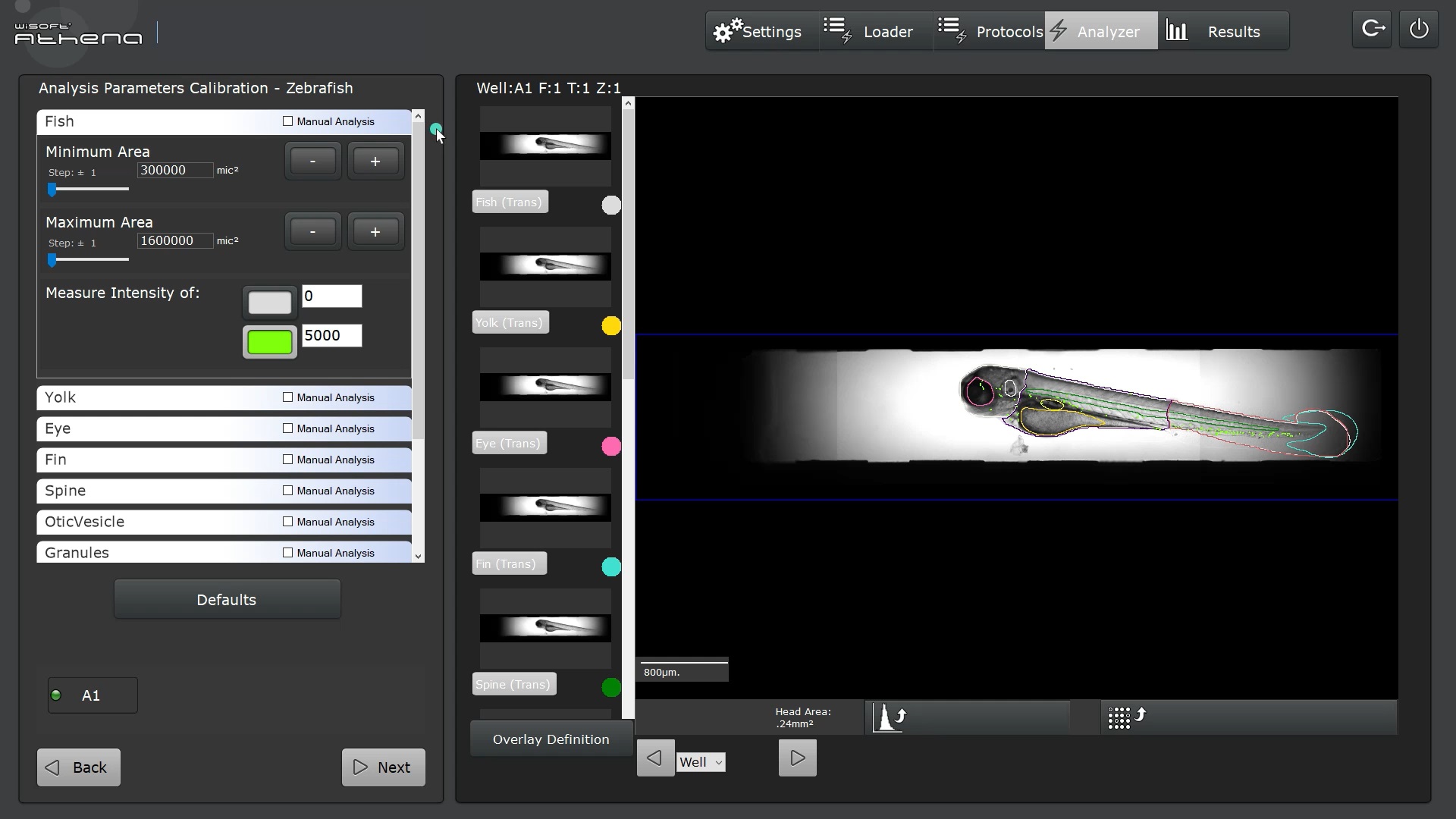The width and height of the screenshot is (1456, 819).
Task: Click the yellow Yolk overlay circle
Action: coord(611,326)
